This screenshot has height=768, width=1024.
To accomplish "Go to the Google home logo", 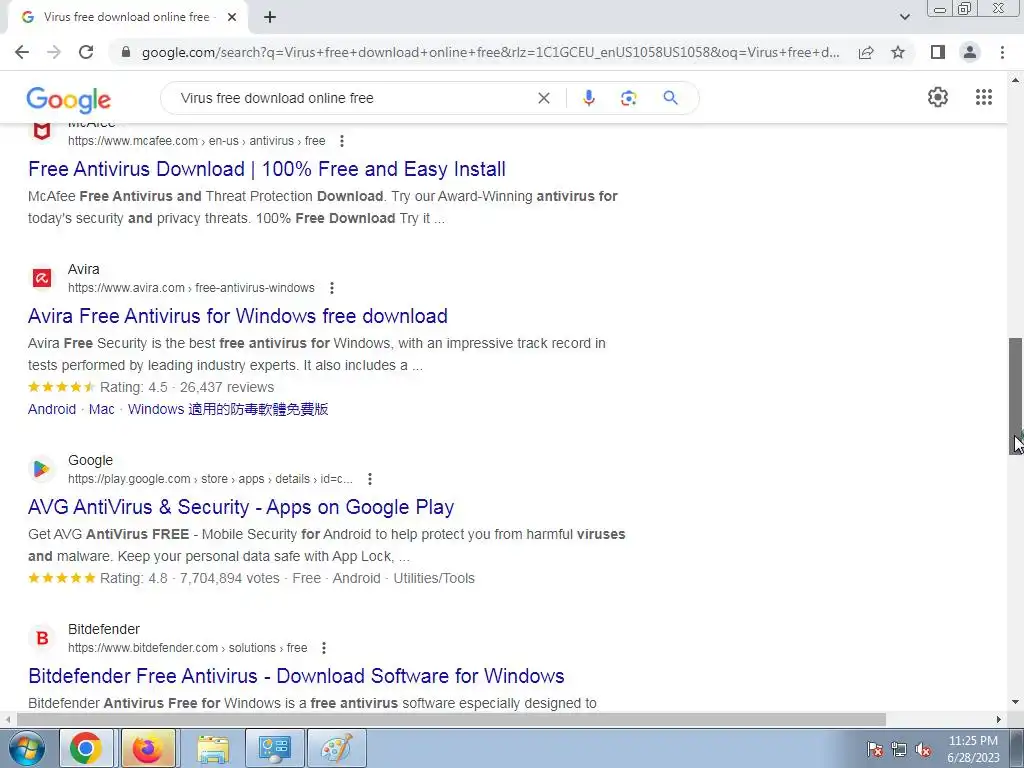I will tap(69, 99).
